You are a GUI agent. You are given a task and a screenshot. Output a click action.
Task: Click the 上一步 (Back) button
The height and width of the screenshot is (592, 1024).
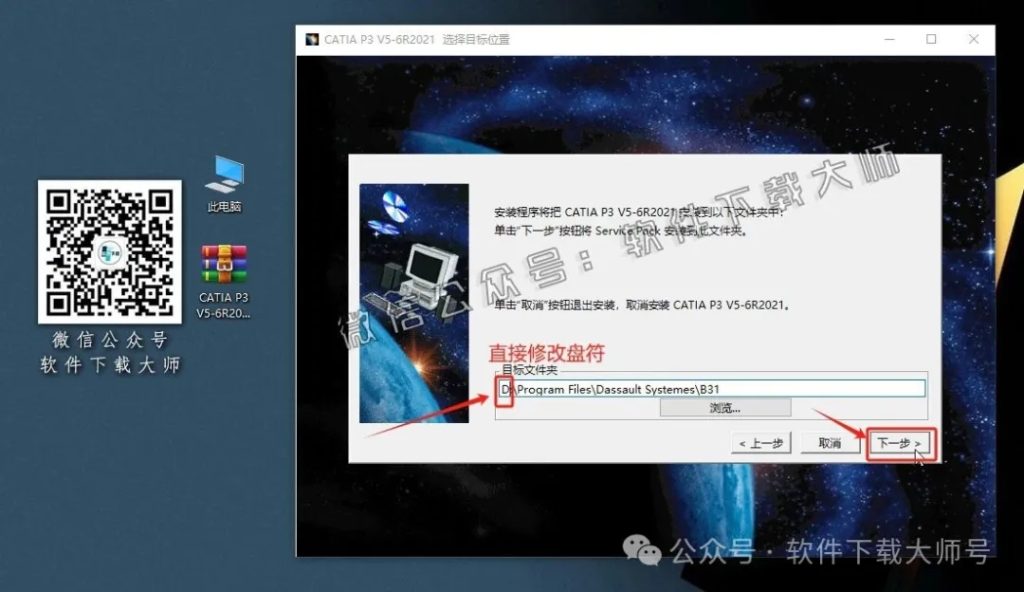pyautogui.click(x=760, y=442)
